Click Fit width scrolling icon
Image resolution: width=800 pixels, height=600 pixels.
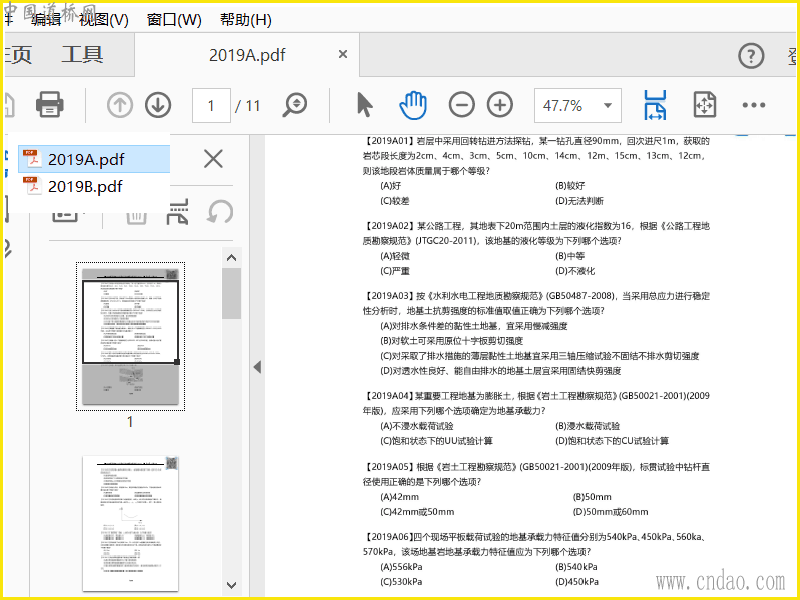point(655,105)
